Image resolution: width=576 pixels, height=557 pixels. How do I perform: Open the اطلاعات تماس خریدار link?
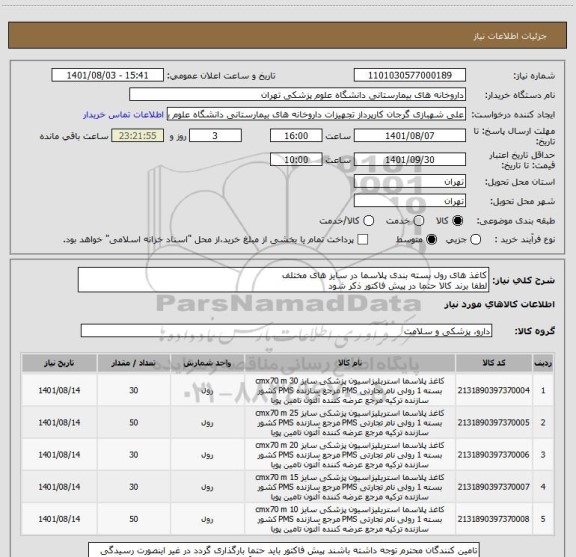pos(123,115)
